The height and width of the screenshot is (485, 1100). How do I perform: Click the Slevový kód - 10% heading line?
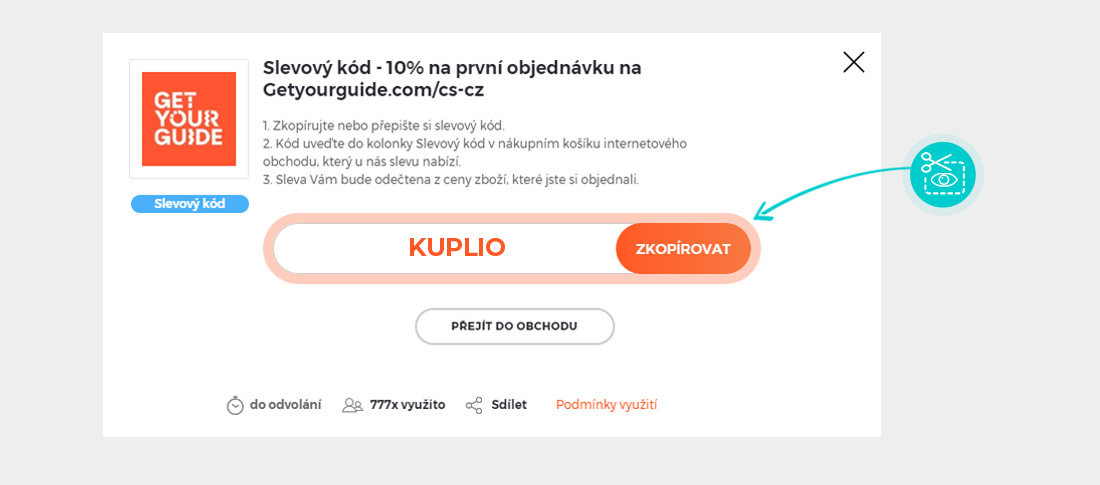coord(452,68)
